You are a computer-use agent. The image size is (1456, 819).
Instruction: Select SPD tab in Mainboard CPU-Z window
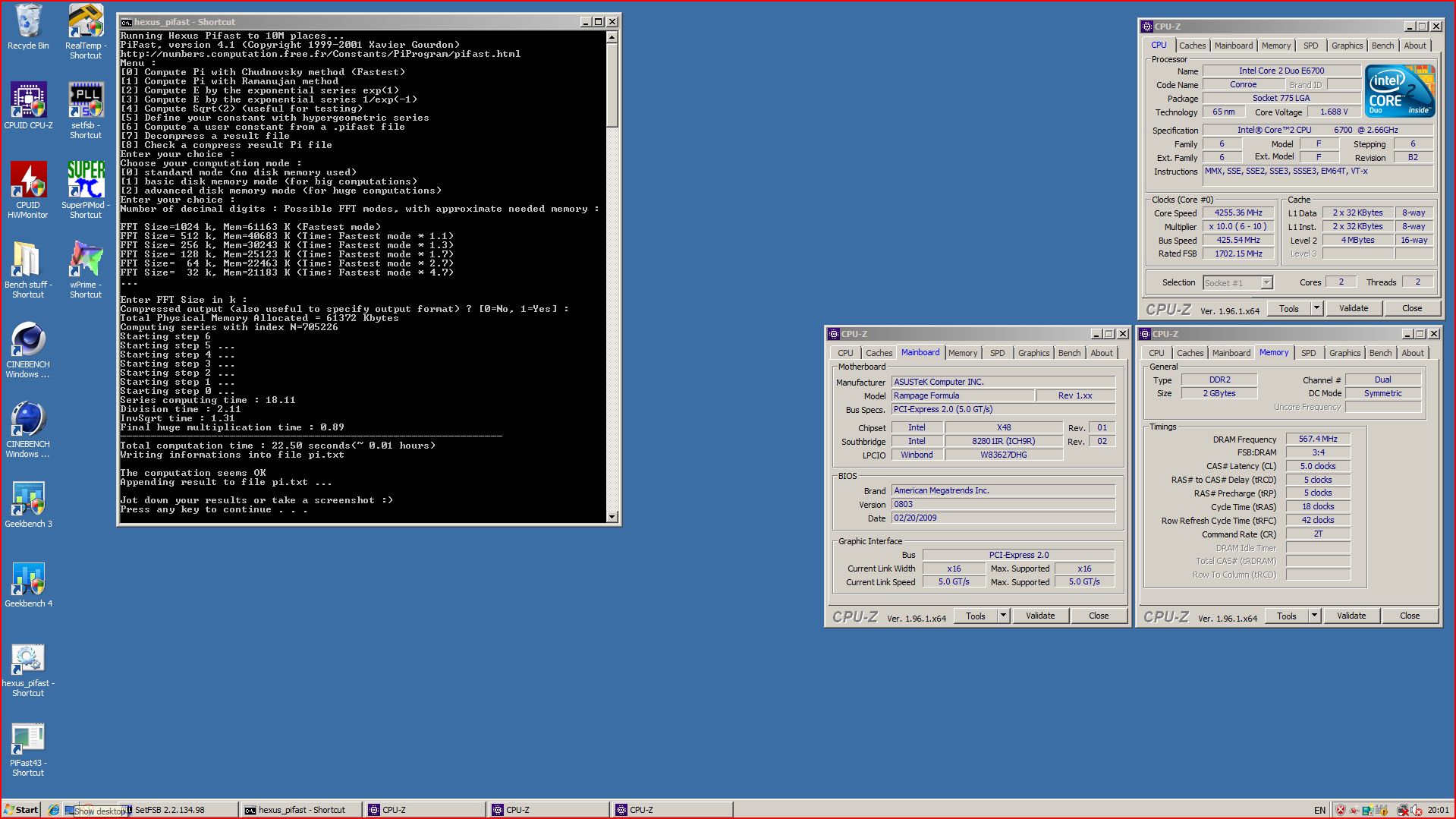tap(997, 353)
